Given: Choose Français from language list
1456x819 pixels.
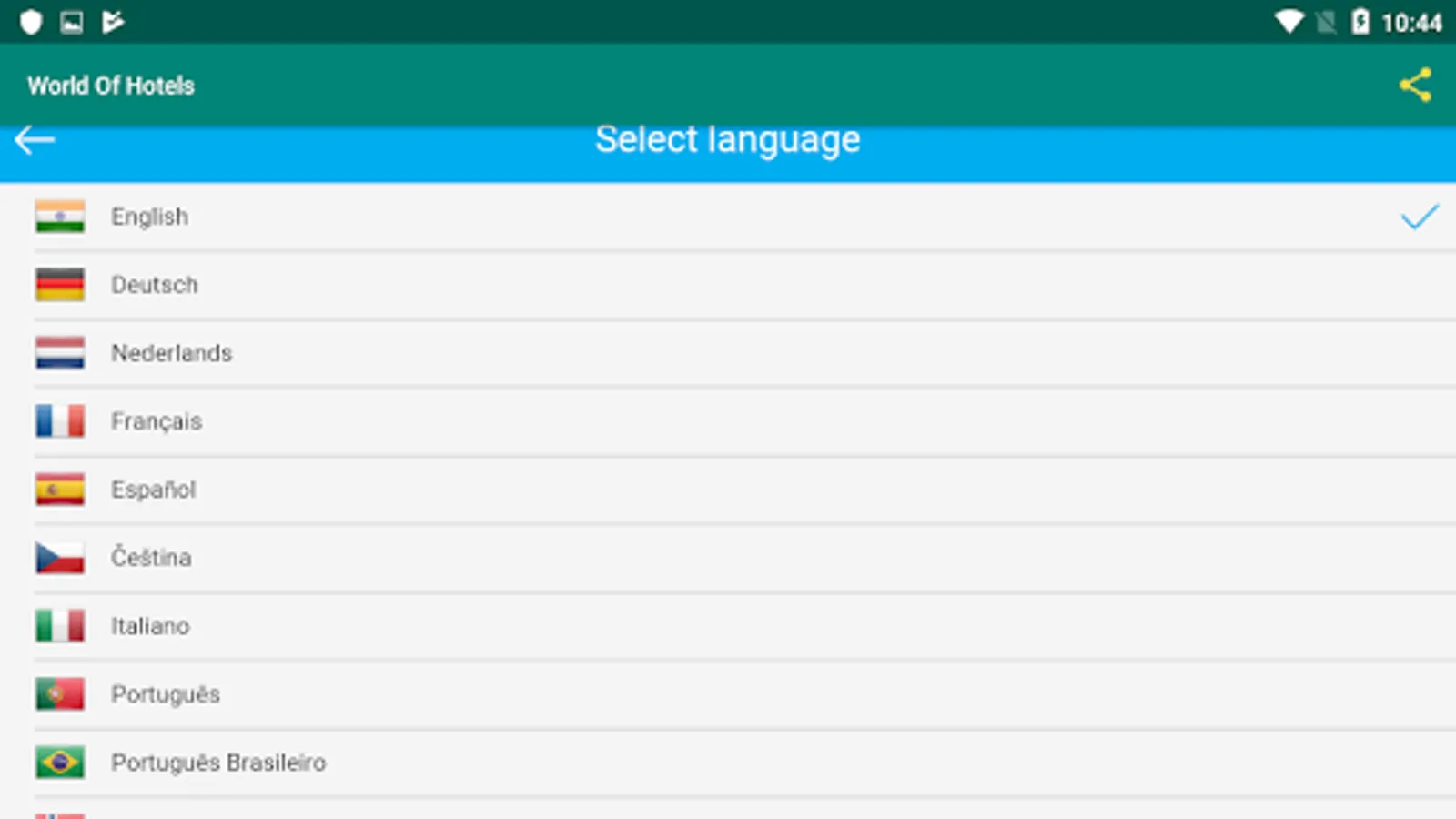Looking at the screenshot, I should (157, 421).
